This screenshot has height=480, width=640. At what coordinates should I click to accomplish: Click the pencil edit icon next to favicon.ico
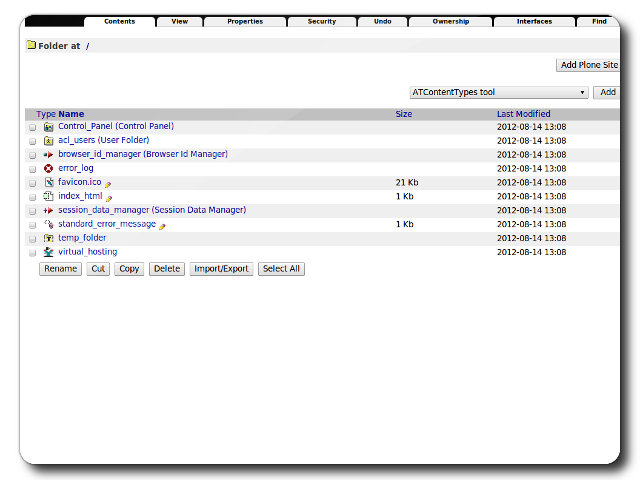pos(108,184)
